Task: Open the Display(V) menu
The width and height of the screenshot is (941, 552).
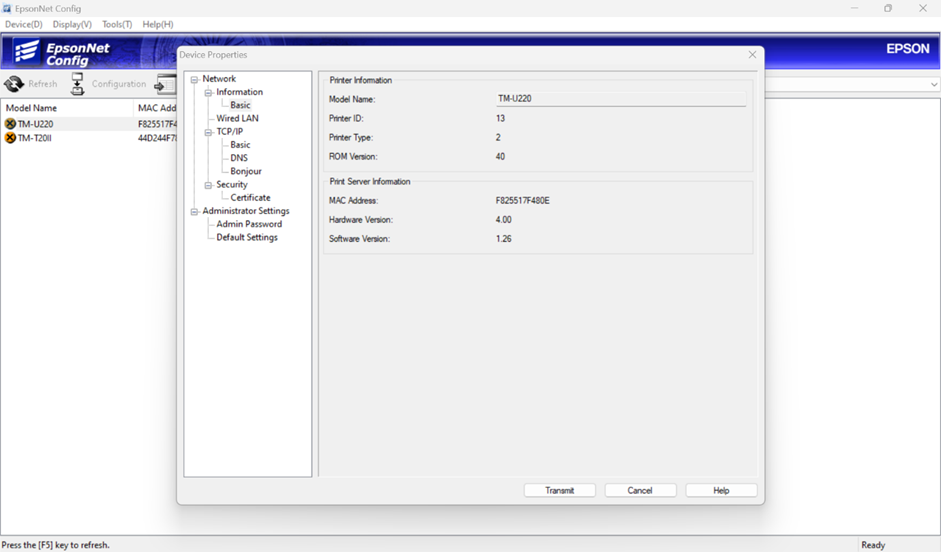Action: tap(72, 25)
